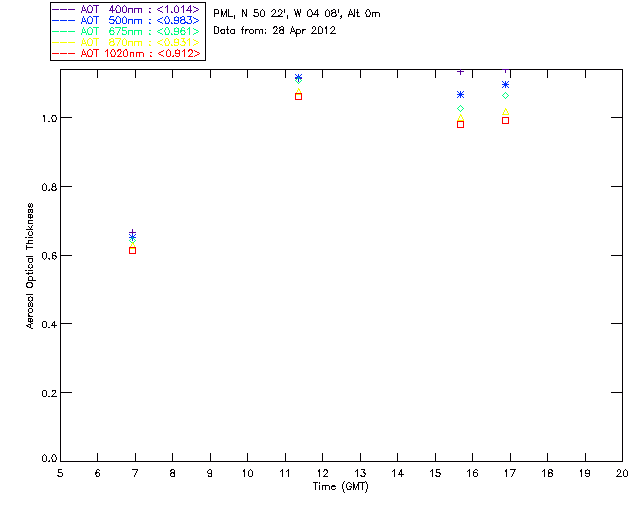Click the x-axis tick label '12'
Image resolution: width=640 pixels, height=512 pixels.
coord(322,473)
